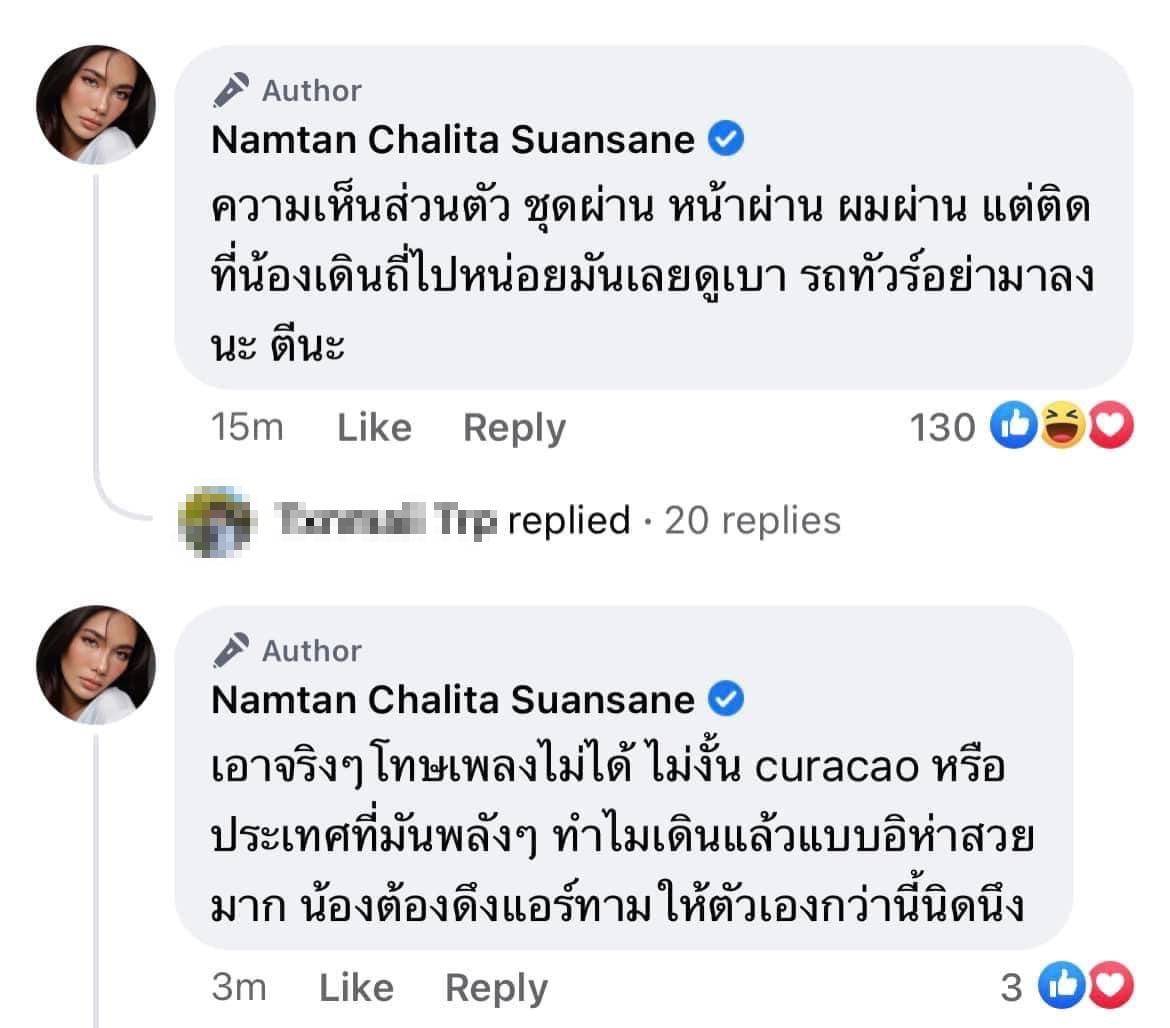Click the heart reaction icon on the second comment

[x=1108, y=988]
